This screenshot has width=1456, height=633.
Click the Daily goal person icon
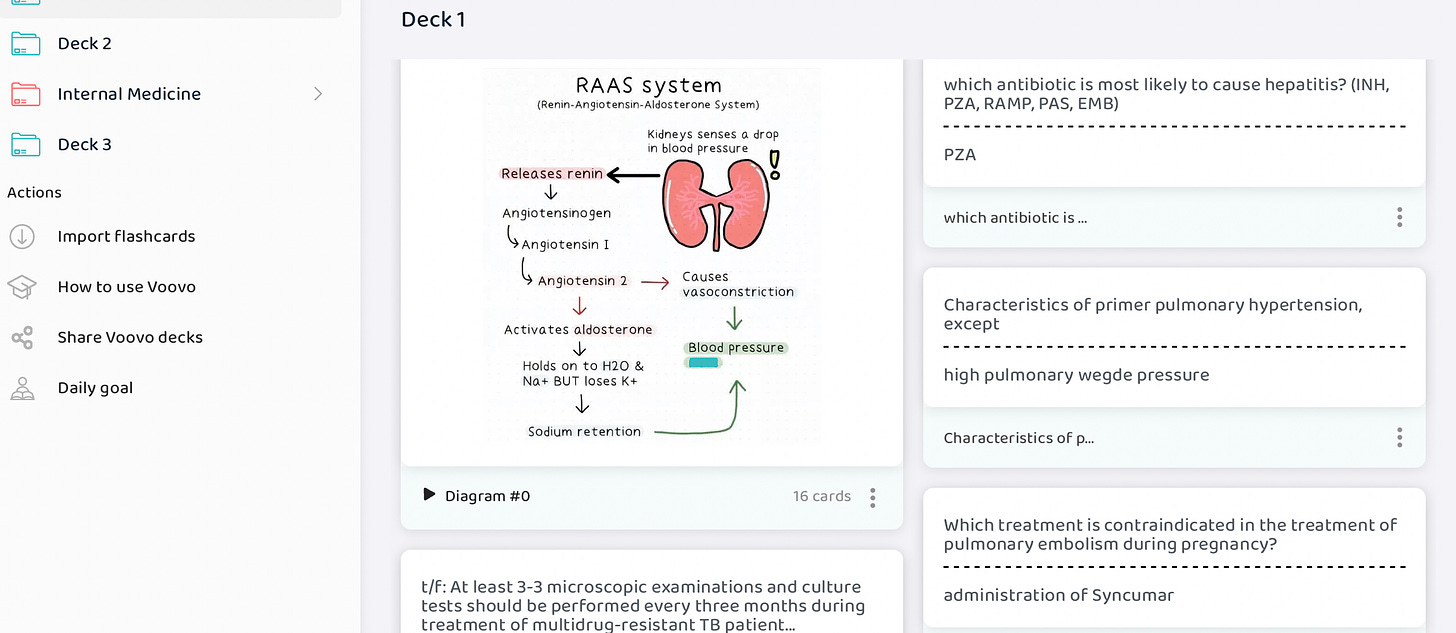click(22, 388)
